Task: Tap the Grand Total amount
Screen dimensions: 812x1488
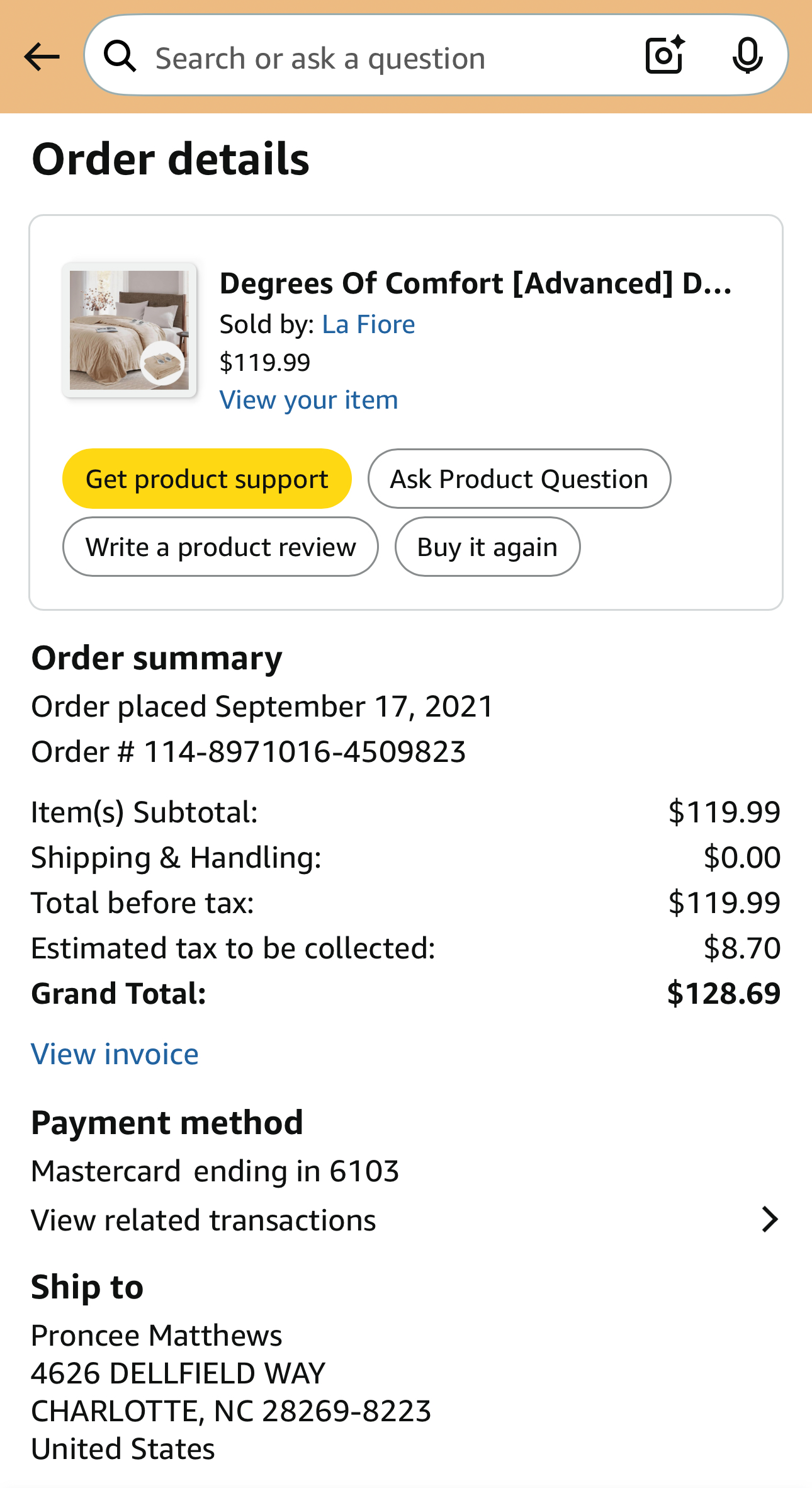Action: click(x=723, y=993)
